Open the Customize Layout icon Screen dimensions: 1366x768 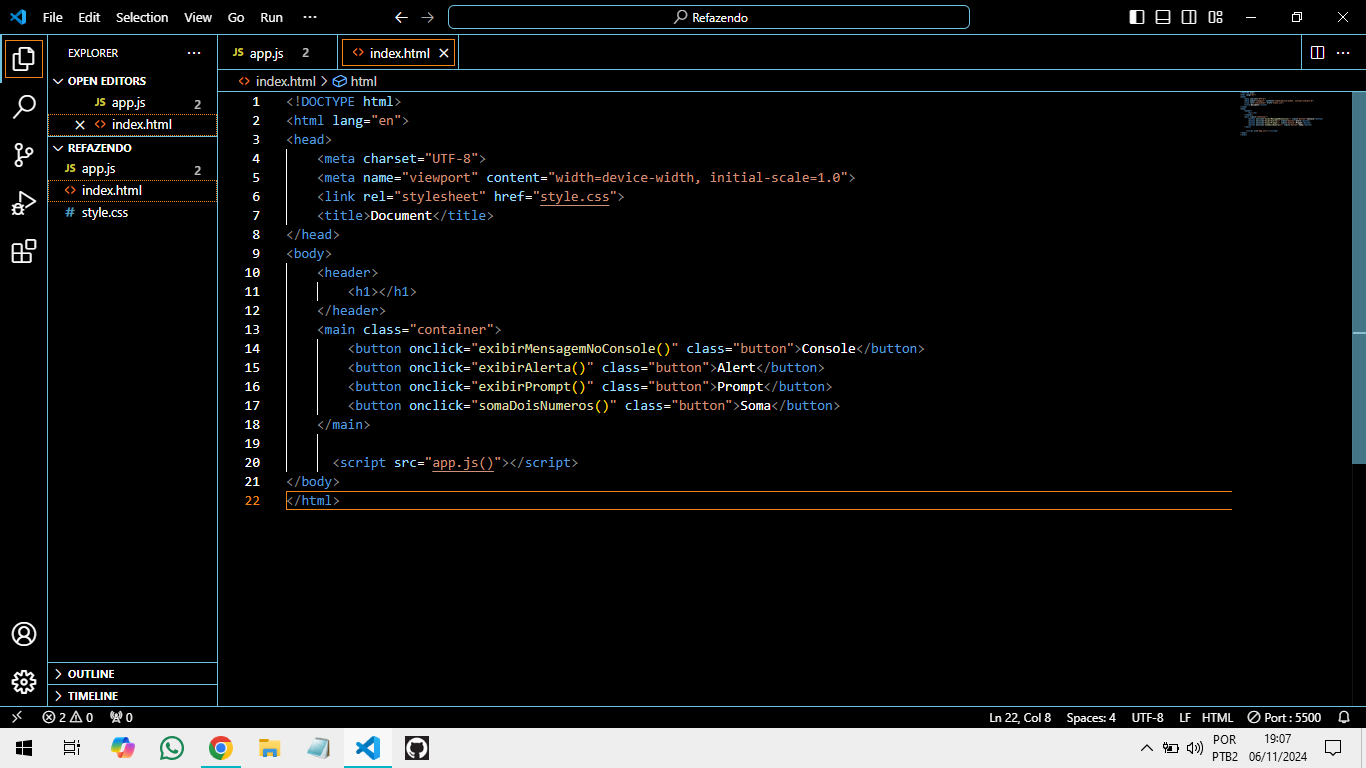[1215, 17]
